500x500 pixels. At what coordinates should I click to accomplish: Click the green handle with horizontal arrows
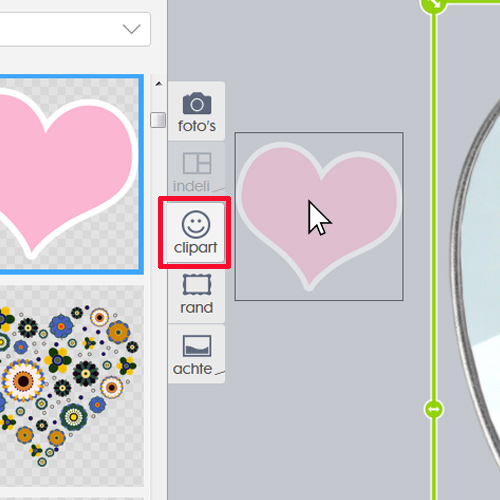(x=434, y=409)
